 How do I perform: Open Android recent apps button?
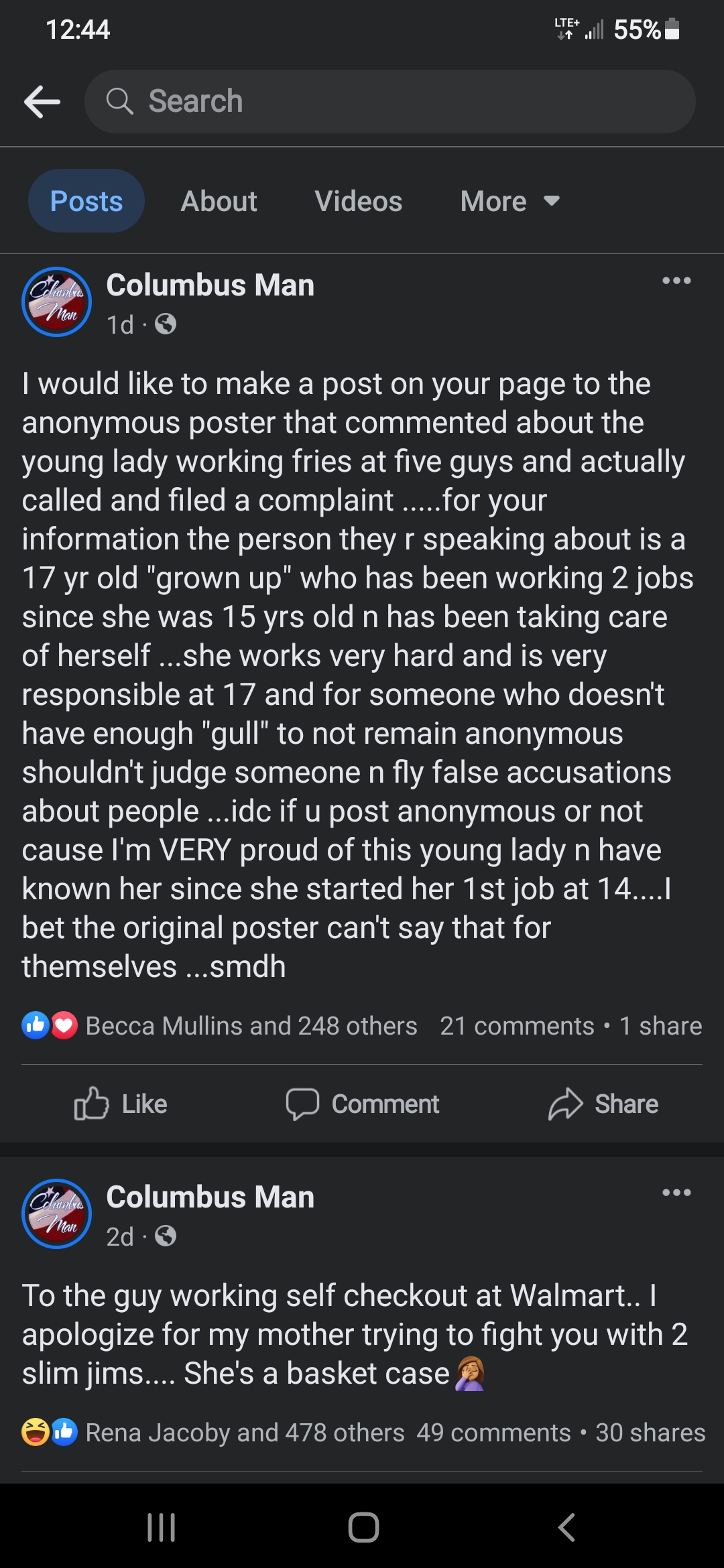click(161, 1528)
